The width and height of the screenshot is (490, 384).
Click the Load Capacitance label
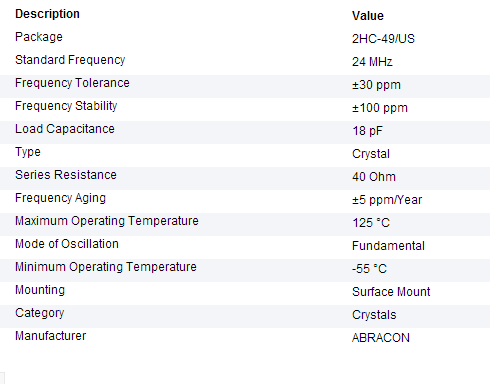point(65,129)
